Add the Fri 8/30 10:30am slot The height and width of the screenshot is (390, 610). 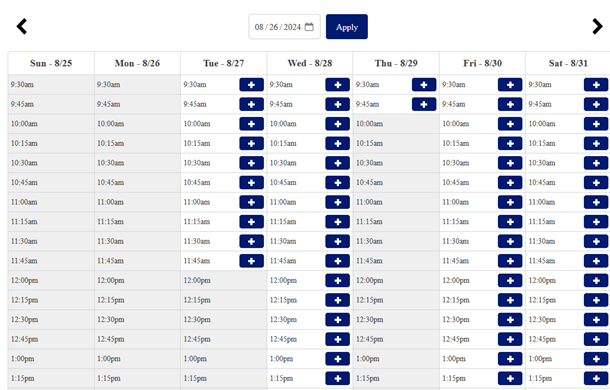coord(510,163)
